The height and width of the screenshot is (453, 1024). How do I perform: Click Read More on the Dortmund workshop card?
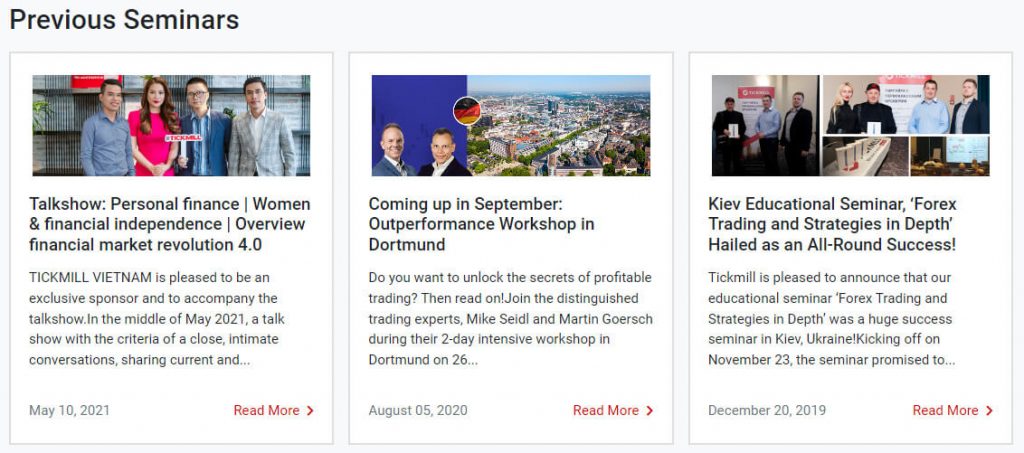tap(606, 411)
